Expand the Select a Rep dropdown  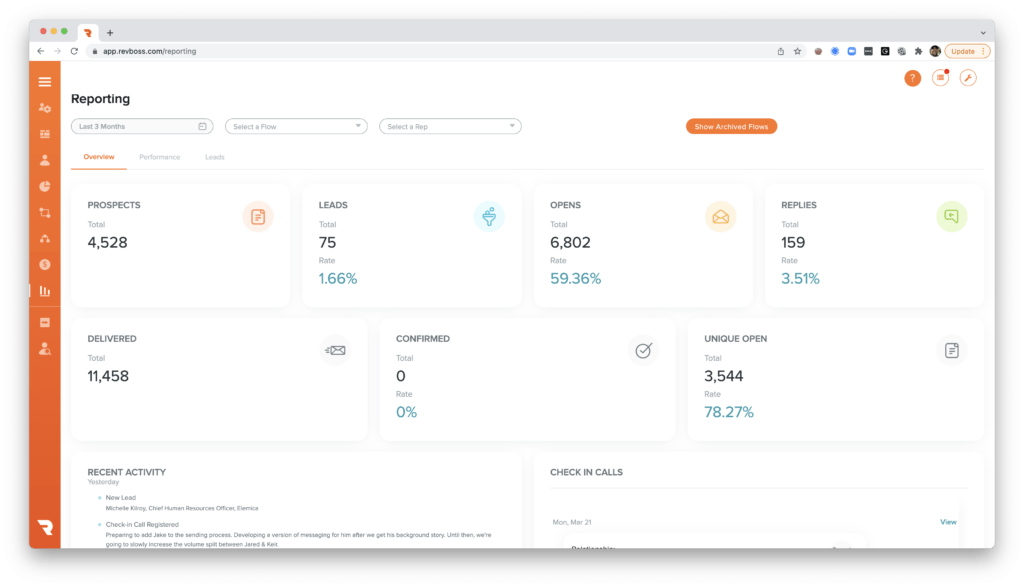click(x=451, y=127)
